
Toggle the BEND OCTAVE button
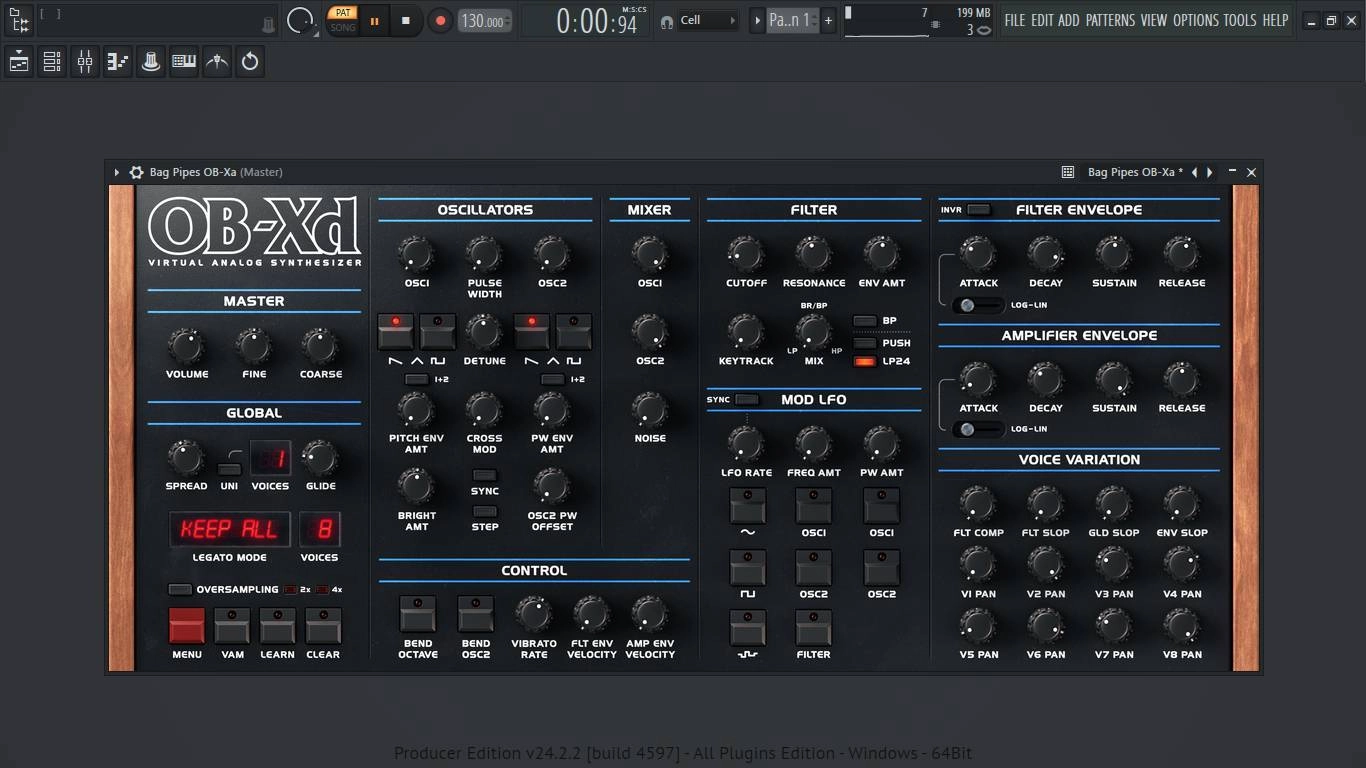click(x=418, y=614)
